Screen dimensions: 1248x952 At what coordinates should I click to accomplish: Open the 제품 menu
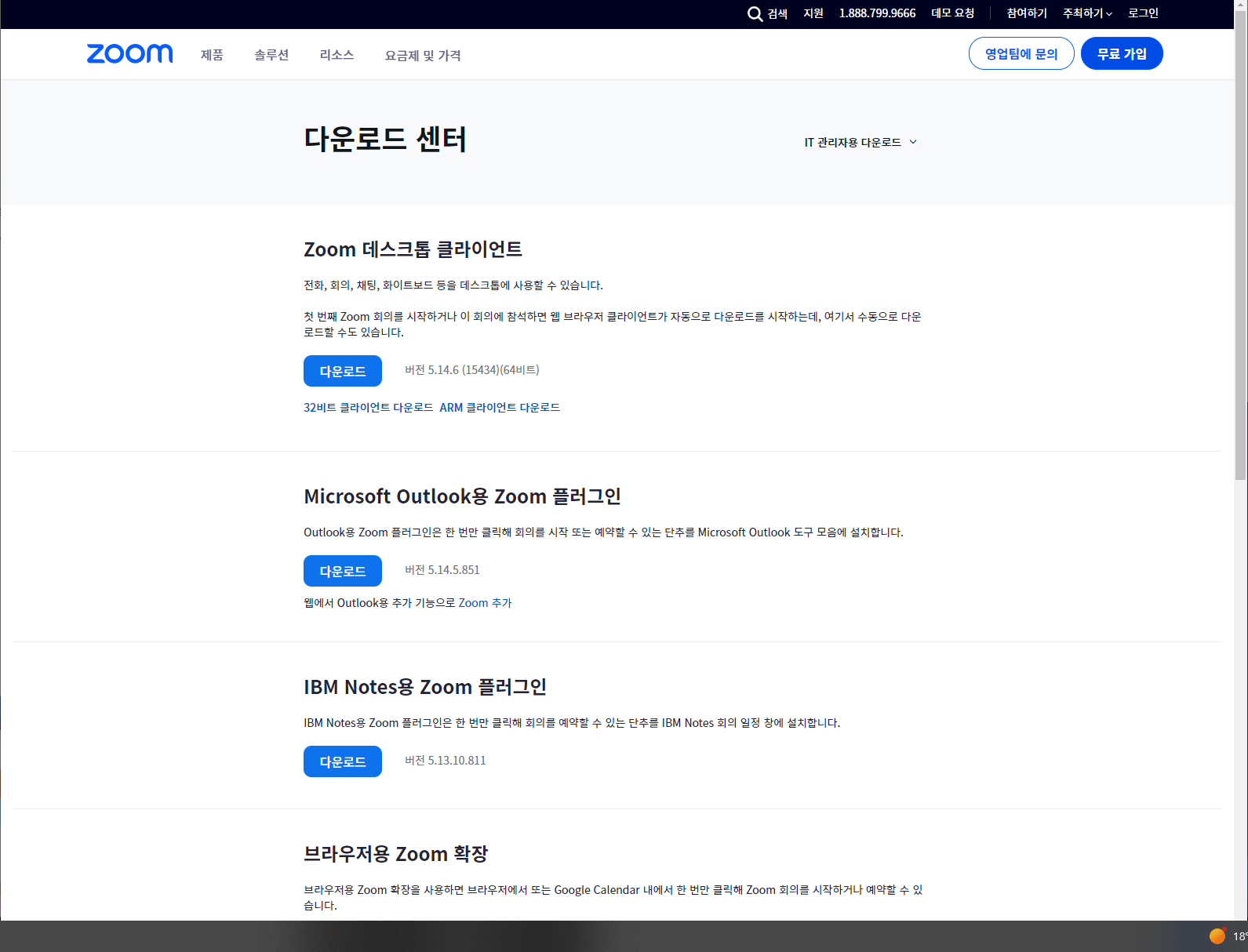coord(212,55)
